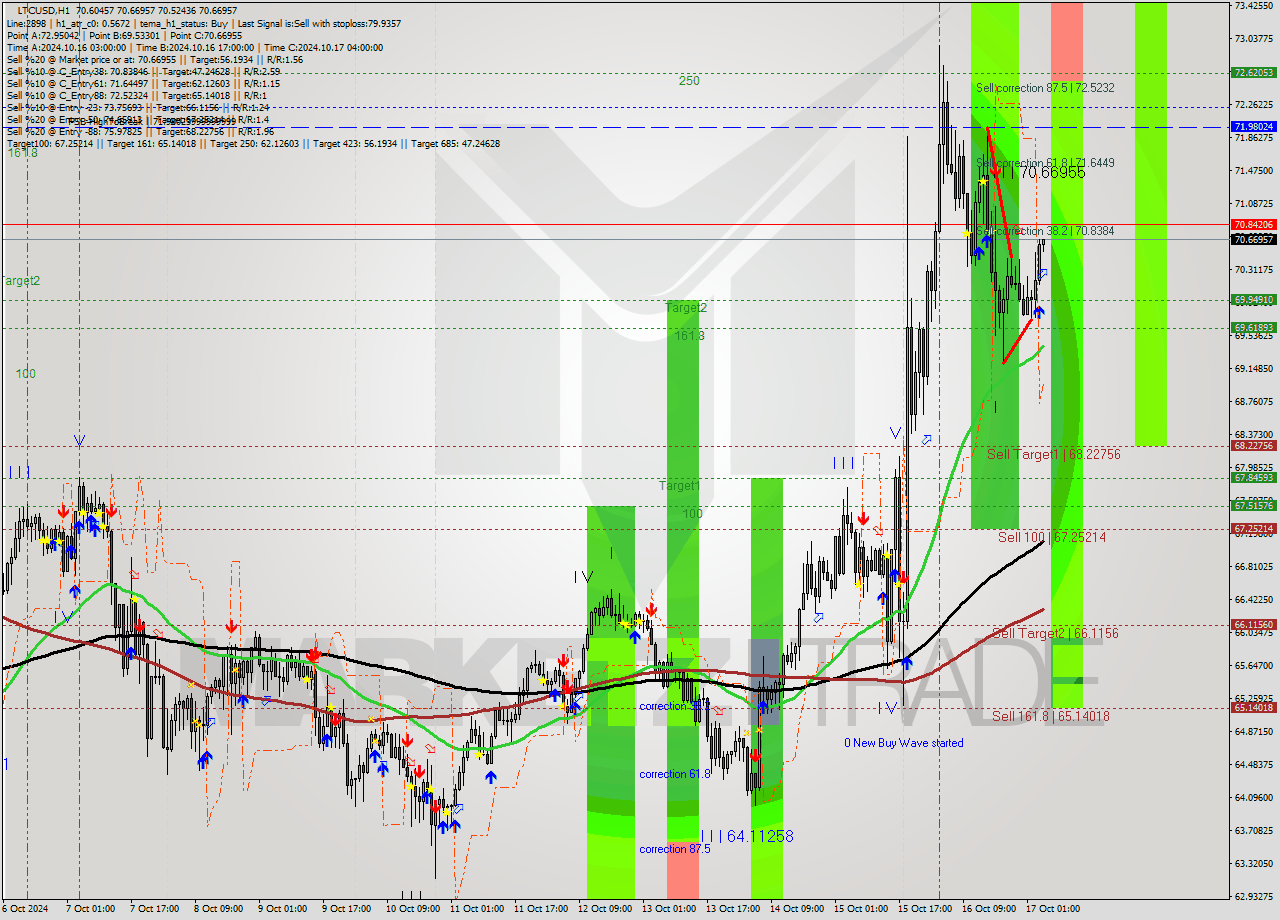Click the green 67.84593 price tag

(1253, 478)
